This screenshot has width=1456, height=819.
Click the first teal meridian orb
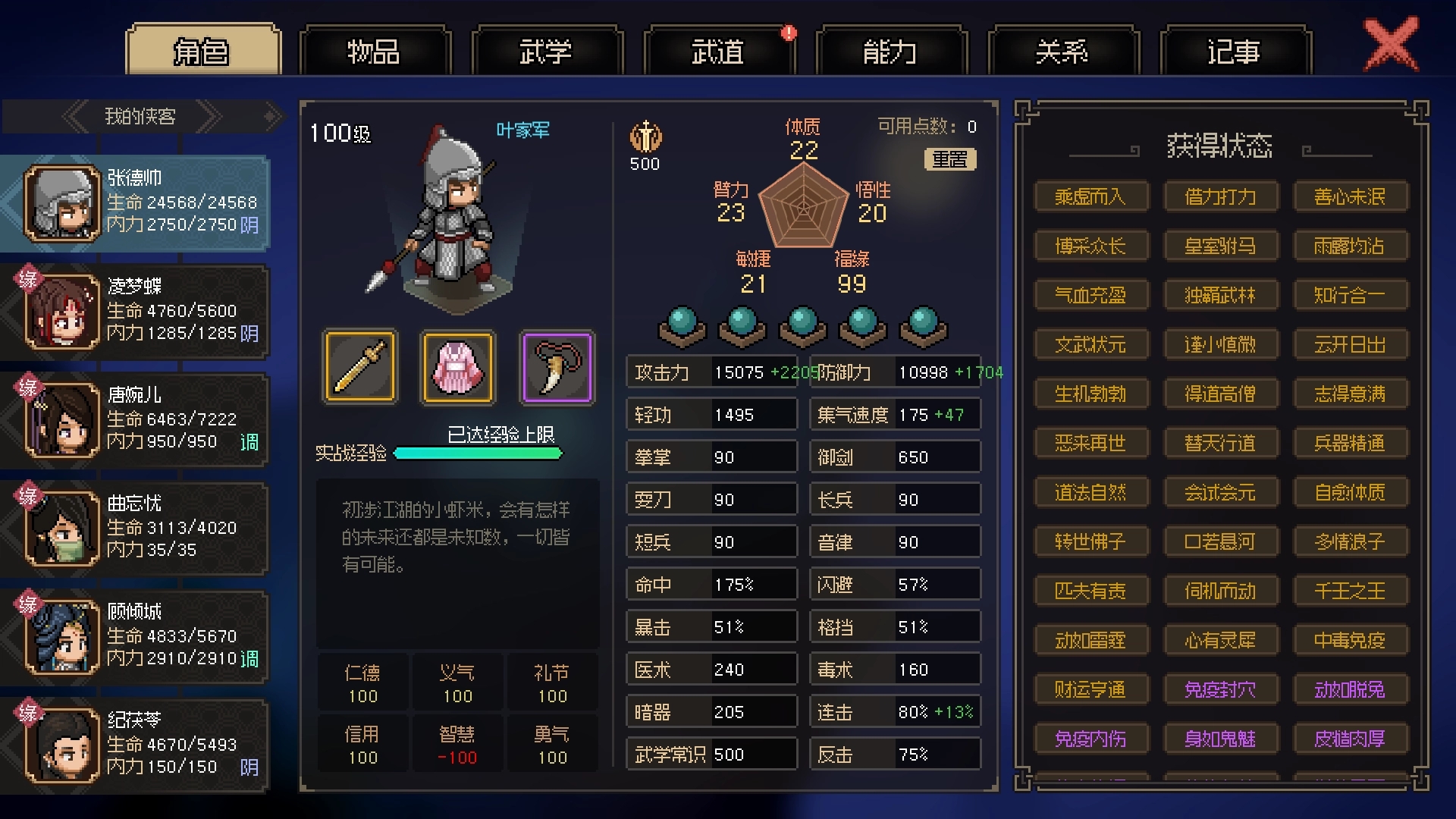click(x=682, y=326)
